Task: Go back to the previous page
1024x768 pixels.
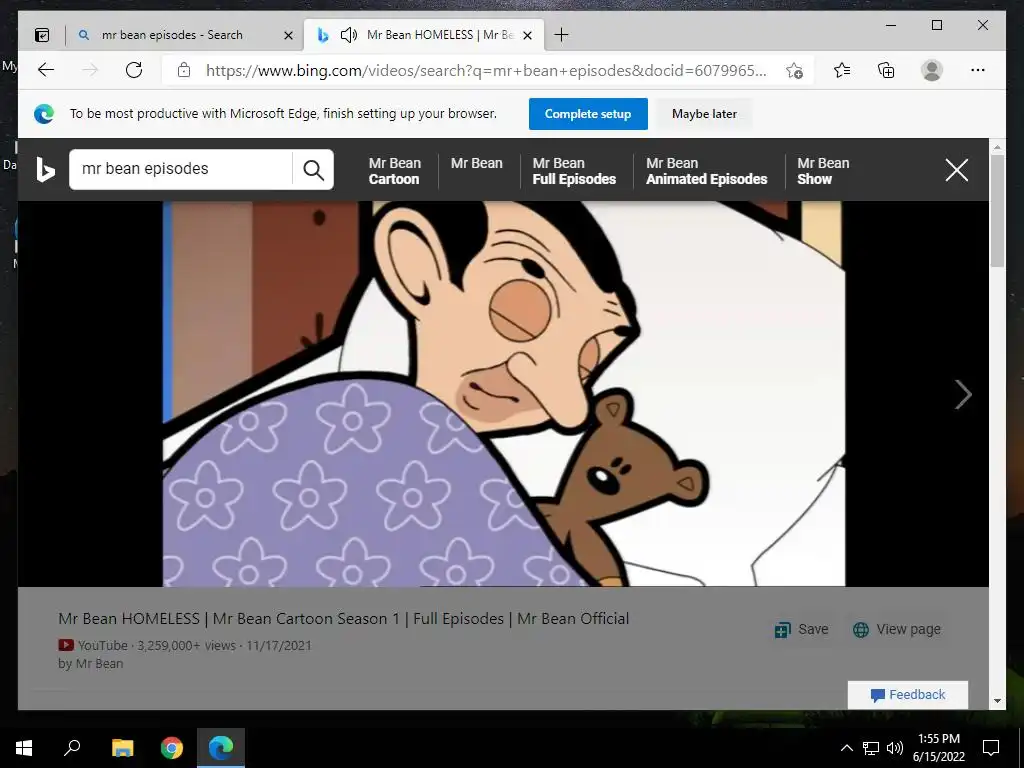Action: [46, 70]
